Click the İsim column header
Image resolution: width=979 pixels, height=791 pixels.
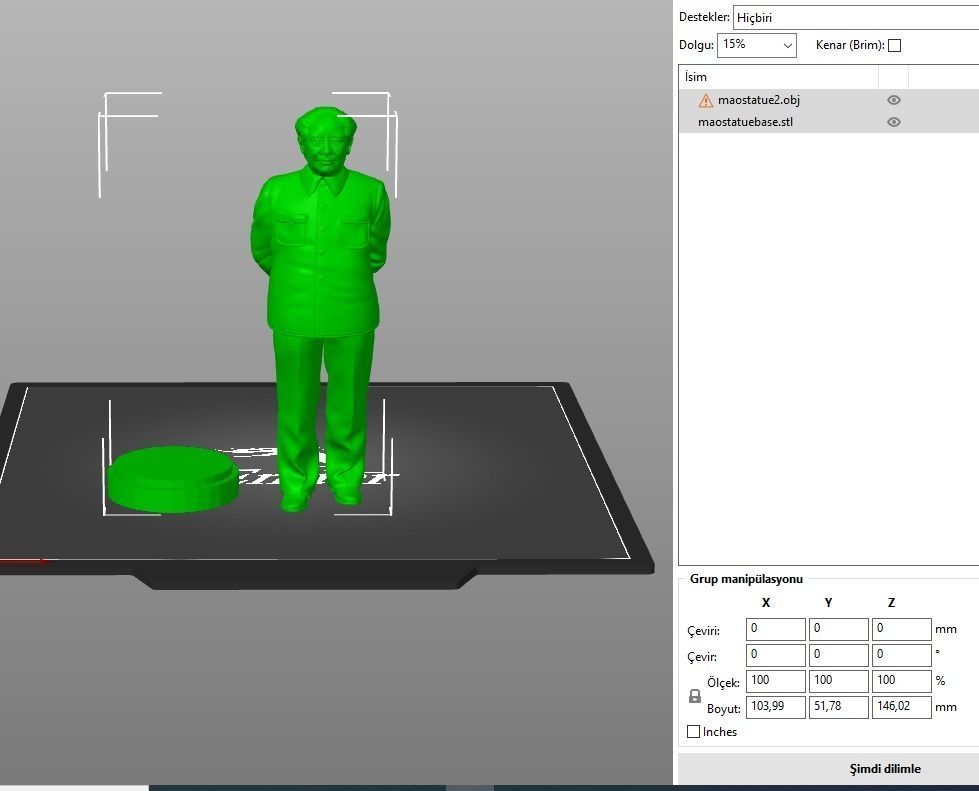(778, 77)
